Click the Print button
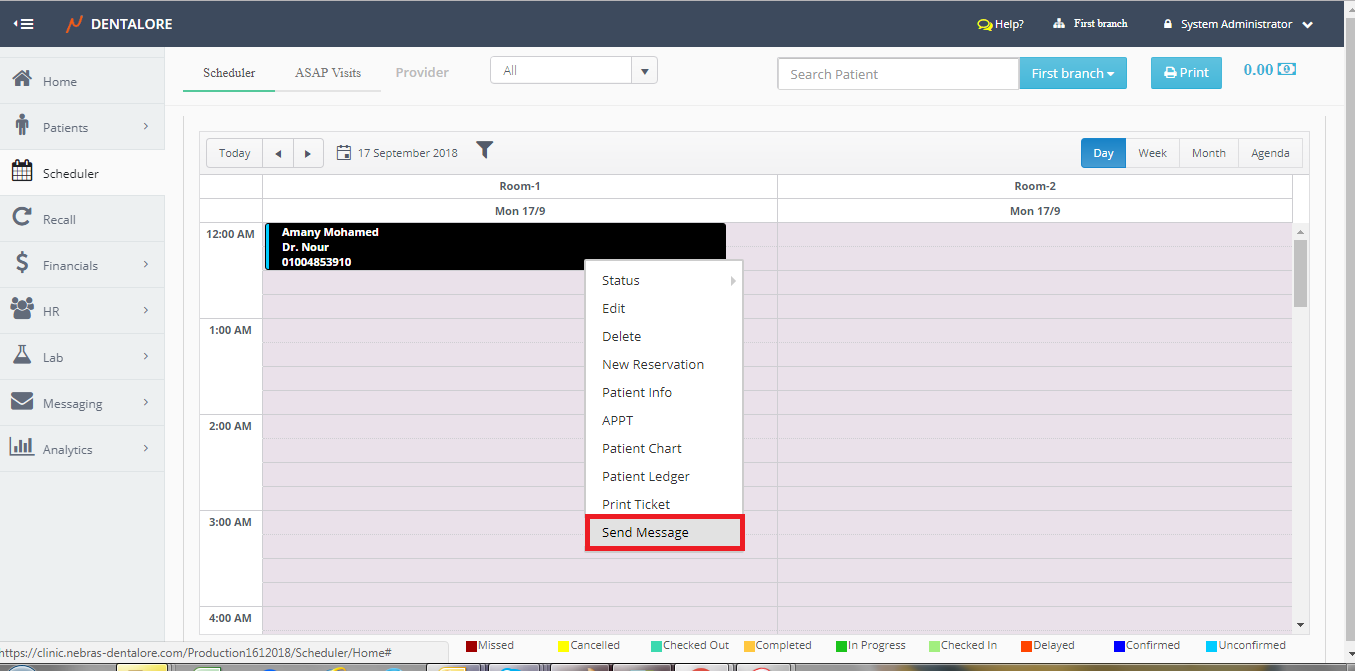This screenshot has height=671, width=1355. (x=1186, y=73)
